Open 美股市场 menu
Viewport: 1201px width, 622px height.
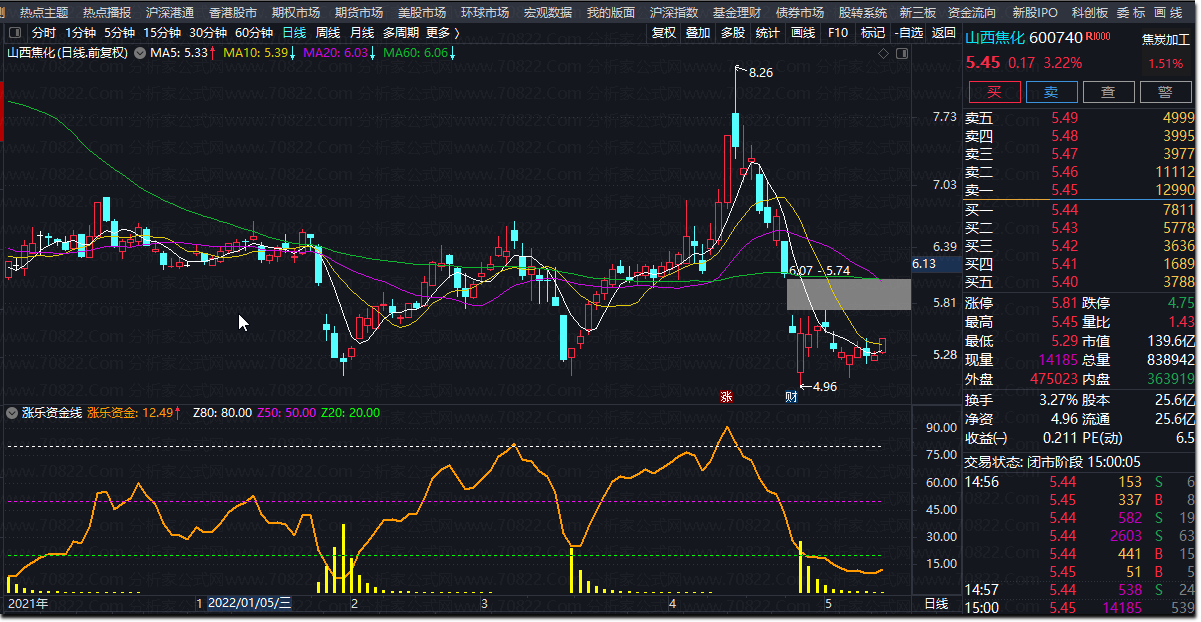click(422, 13)
